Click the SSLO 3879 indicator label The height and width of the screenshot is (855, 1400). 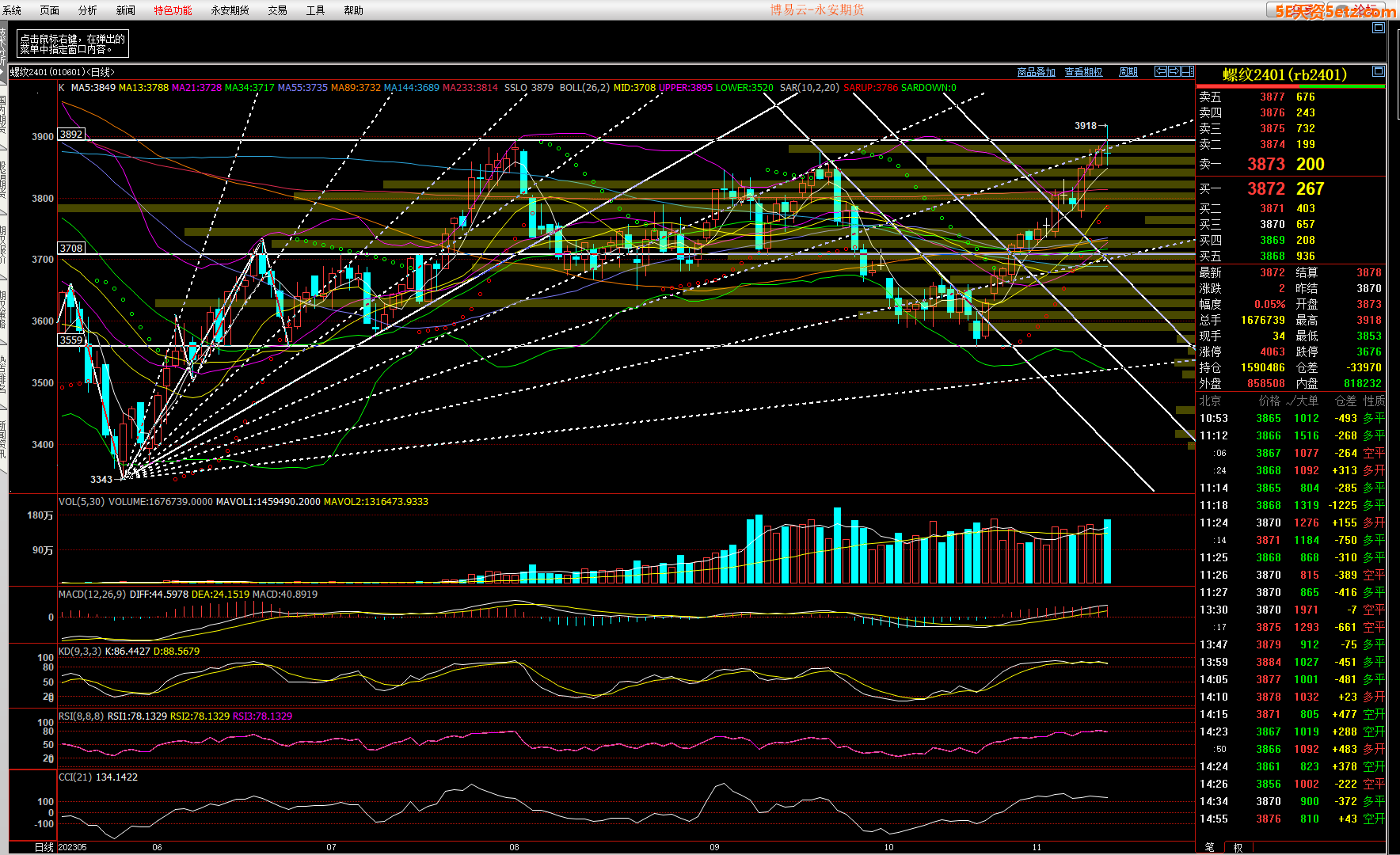tap(529, 88)
